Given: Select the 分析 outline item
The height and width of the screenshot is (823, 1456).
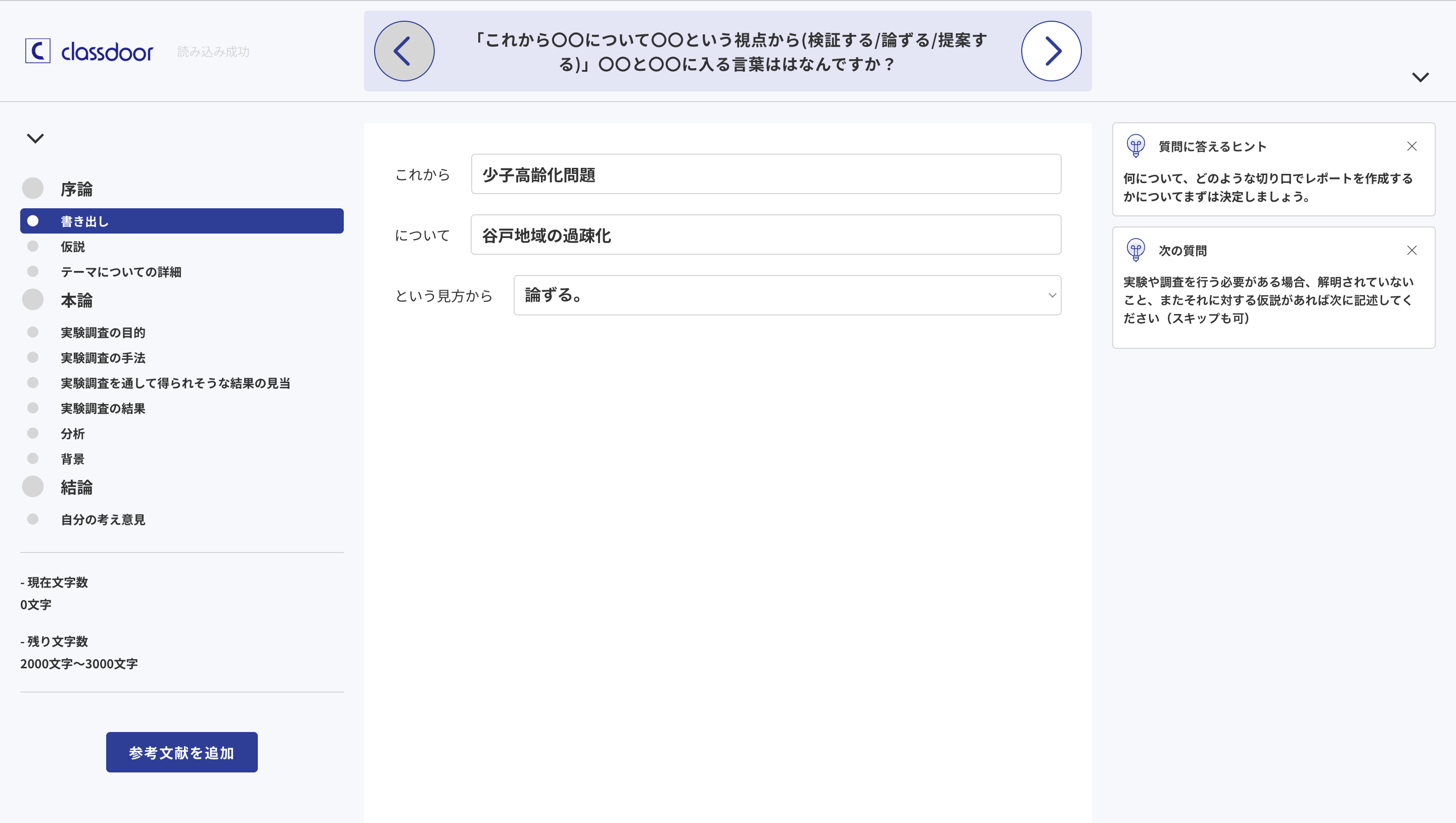Looking at the screenshot, I should click(73, 434).
